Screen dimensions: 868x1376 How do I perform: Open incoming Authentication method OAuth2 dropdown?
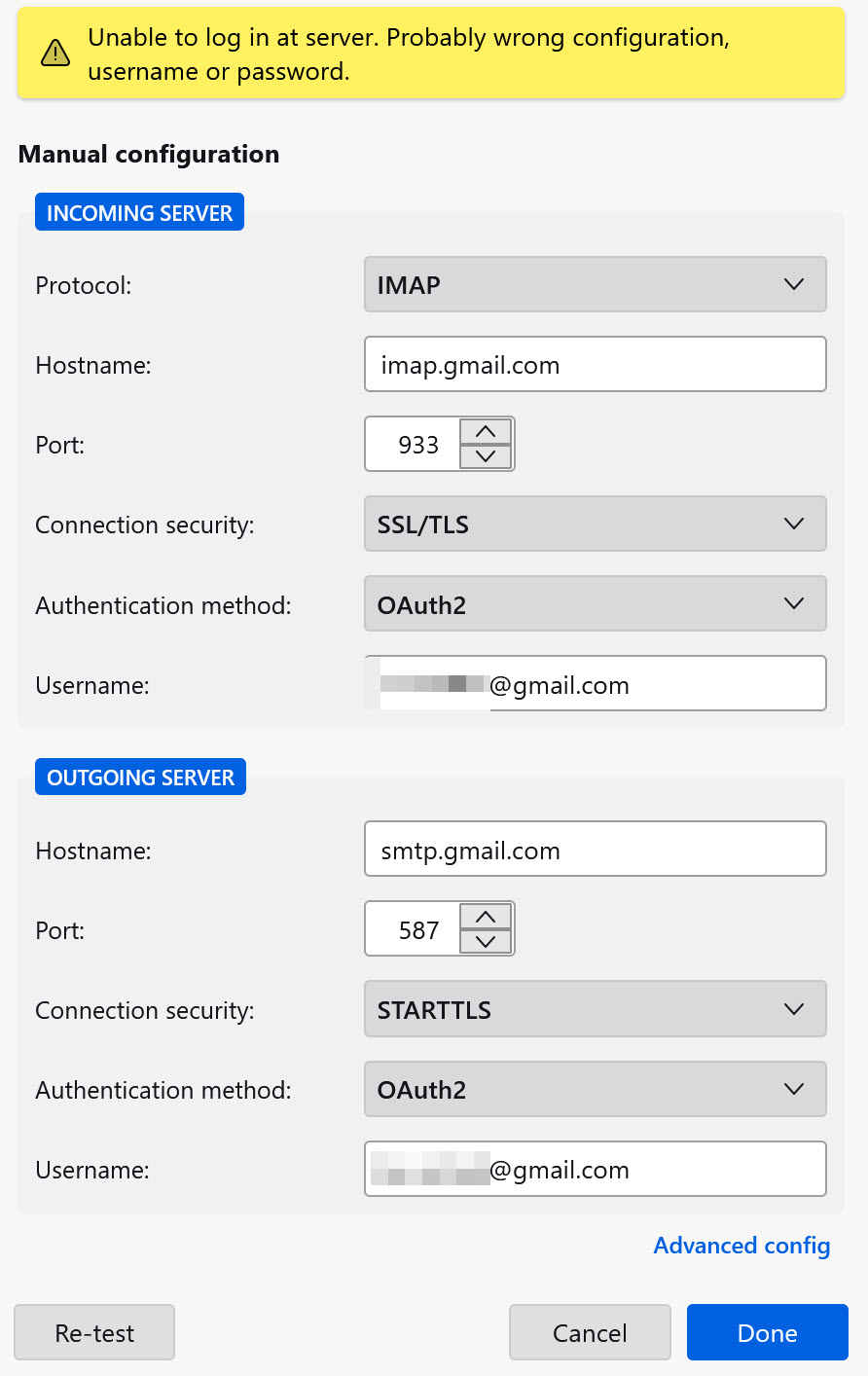(595, 604)
